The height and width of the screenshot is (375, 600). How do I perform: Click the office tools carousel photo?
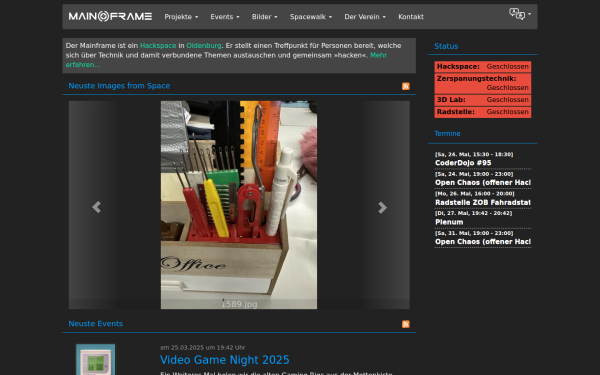239,205
